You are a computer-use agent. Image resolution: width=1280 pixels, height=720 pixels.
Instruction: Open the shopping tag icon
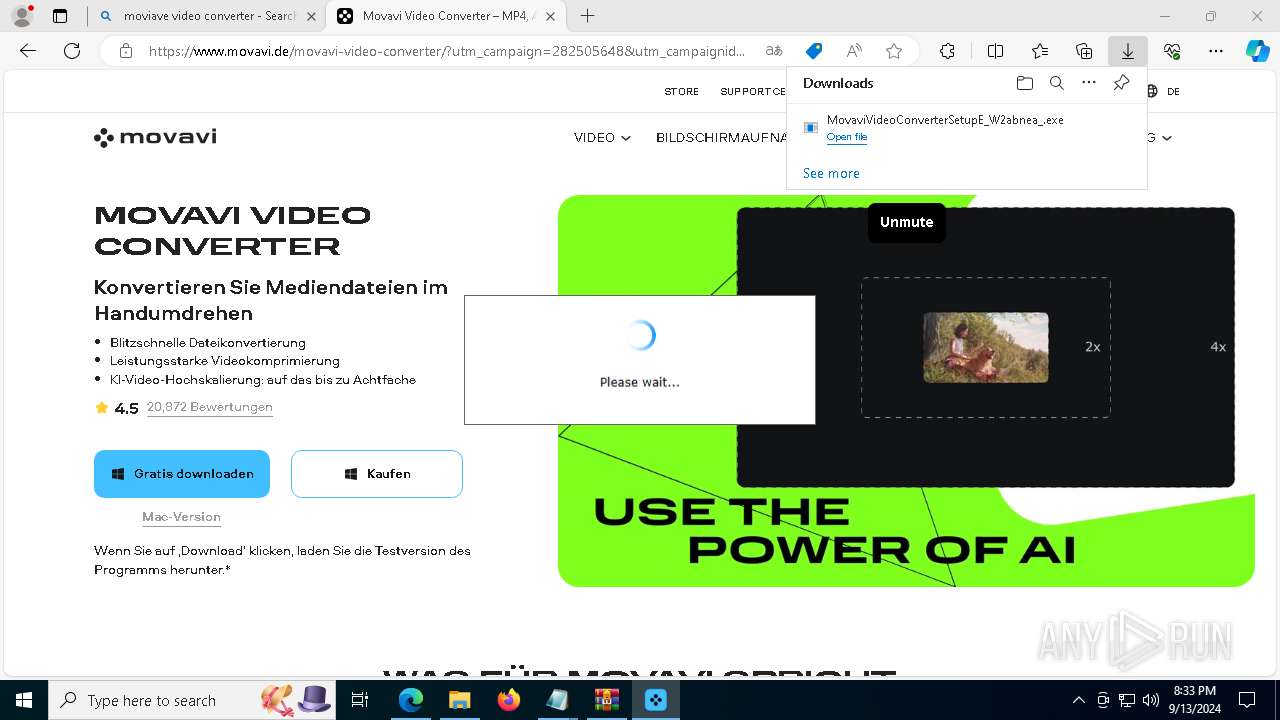(814, 51)
